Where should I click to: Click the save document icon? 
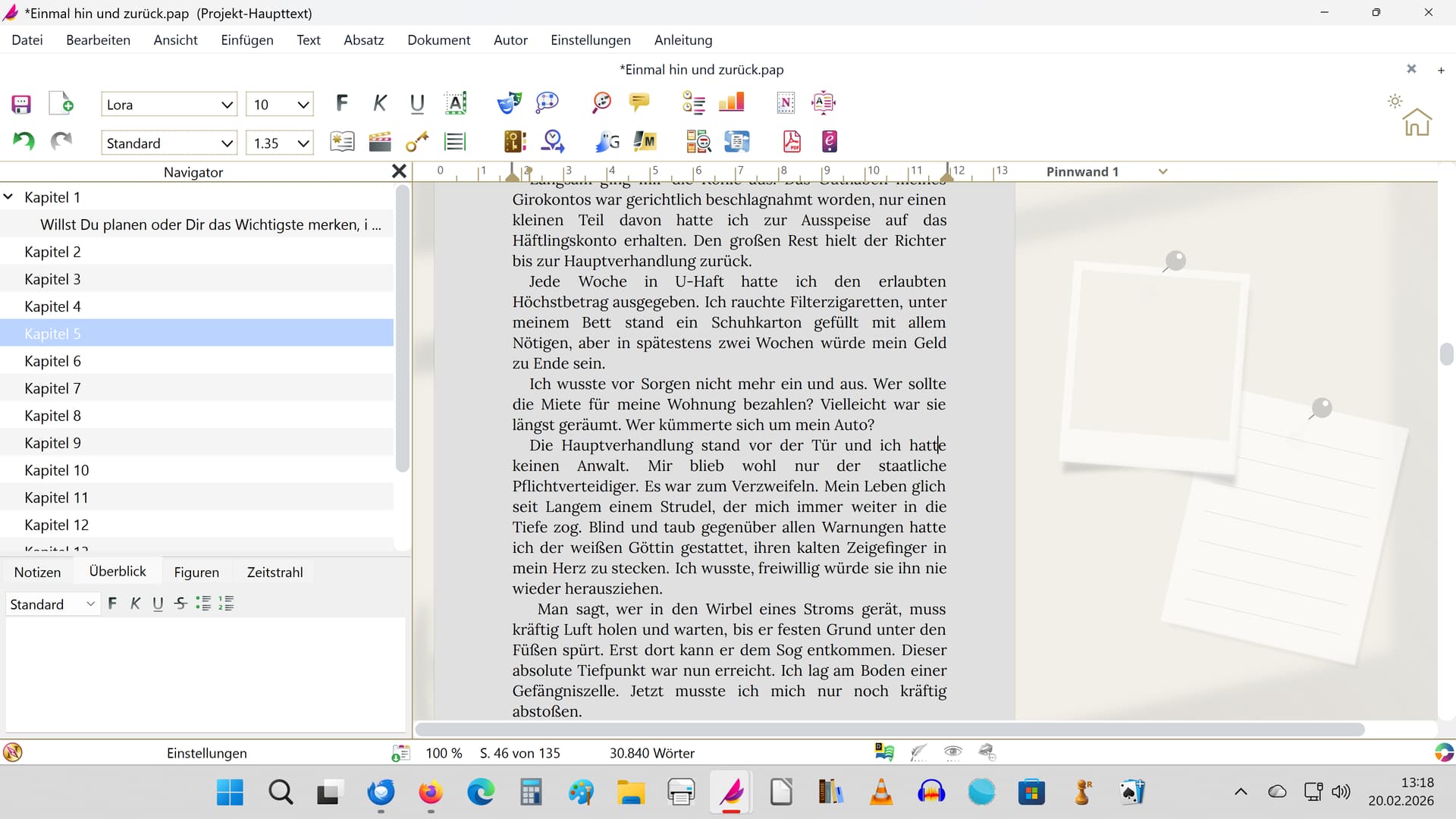point(21,104)
